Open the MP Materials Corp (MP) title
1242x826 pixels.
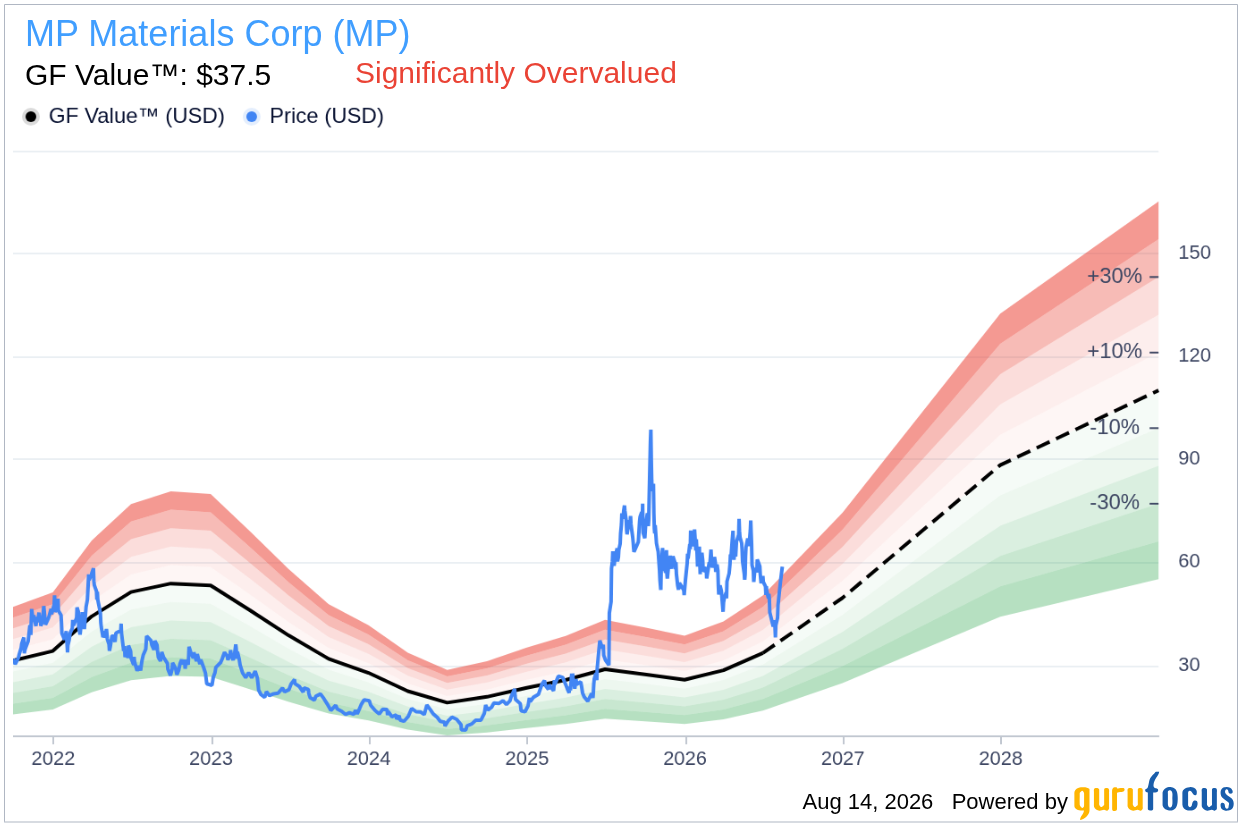217,34
